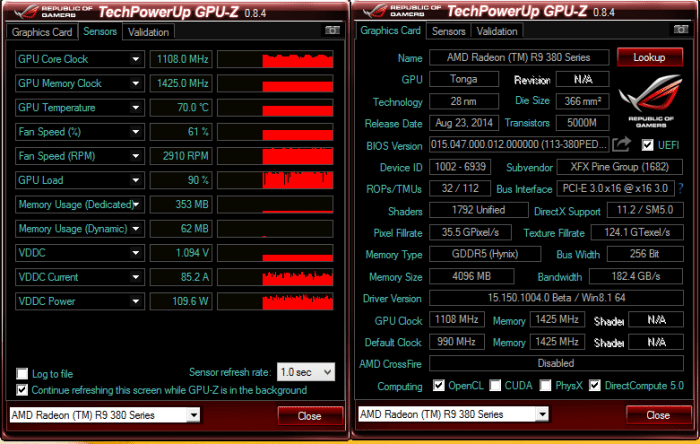Open the Fan Speed (%) sensor dropdown
Viewport: 700px width, 444px height.
[136, 132]
